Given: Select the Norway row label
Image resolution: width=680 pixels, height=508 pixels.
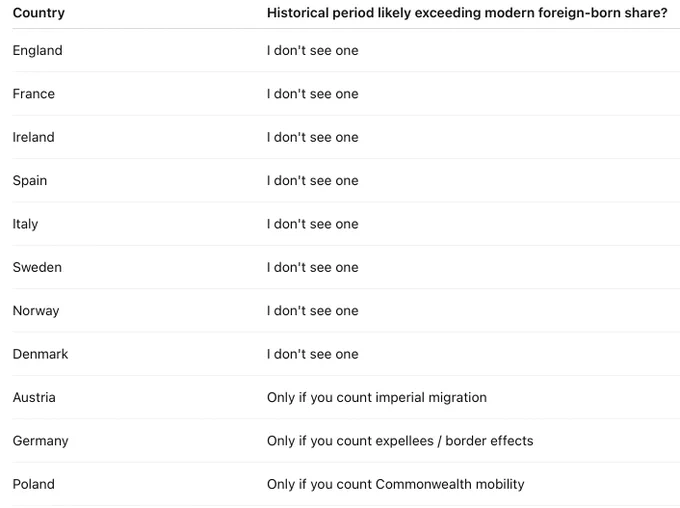Looking at the screenshot, I should pos(36,311).
